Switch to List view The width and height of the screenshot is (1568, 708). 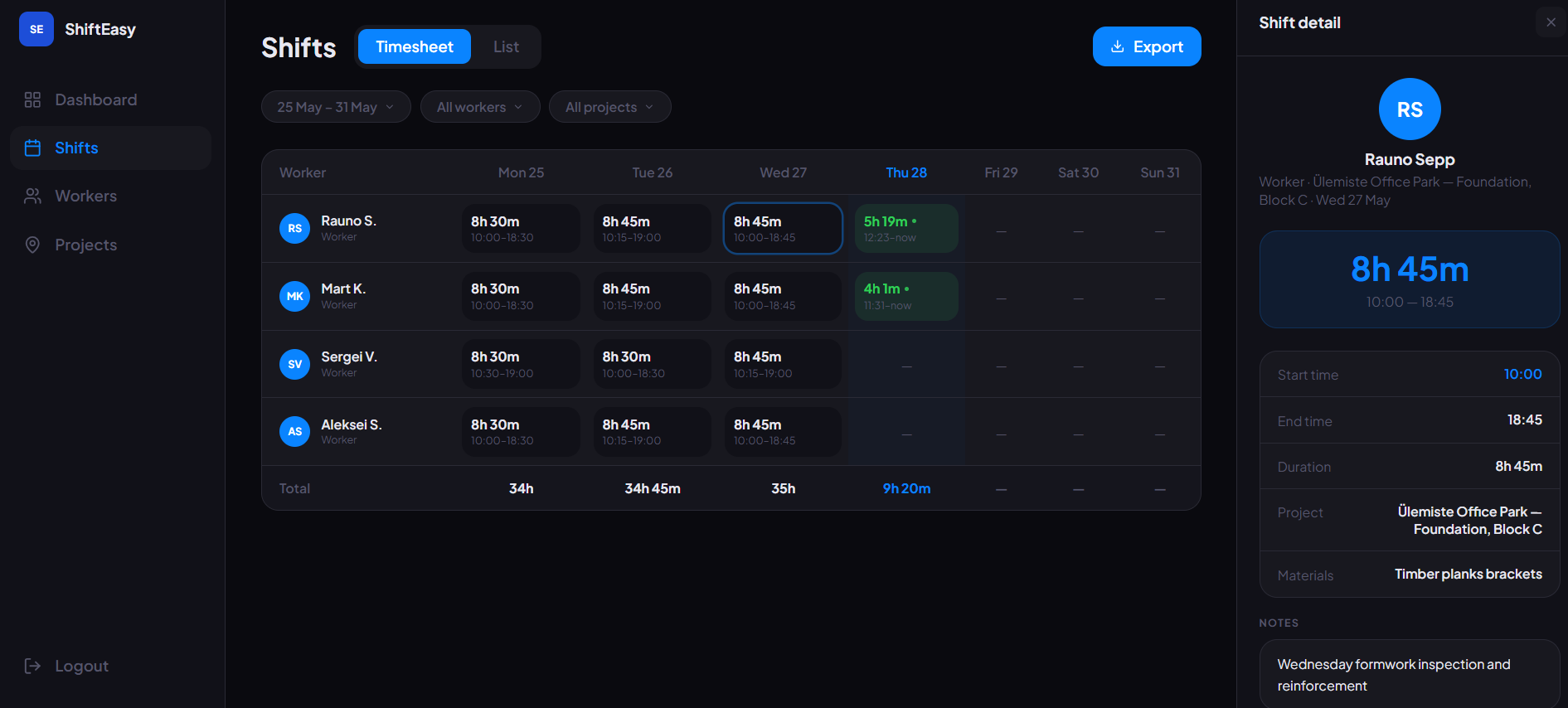[x=506, y=46]
